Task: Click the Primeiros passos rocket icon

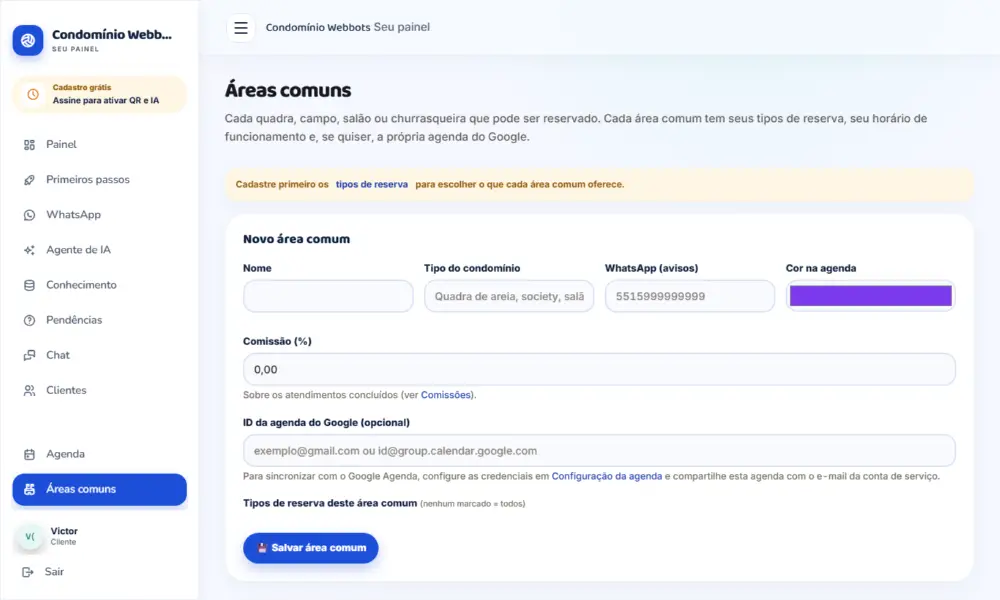Action: pyautogui.click(x=29, y=180)
